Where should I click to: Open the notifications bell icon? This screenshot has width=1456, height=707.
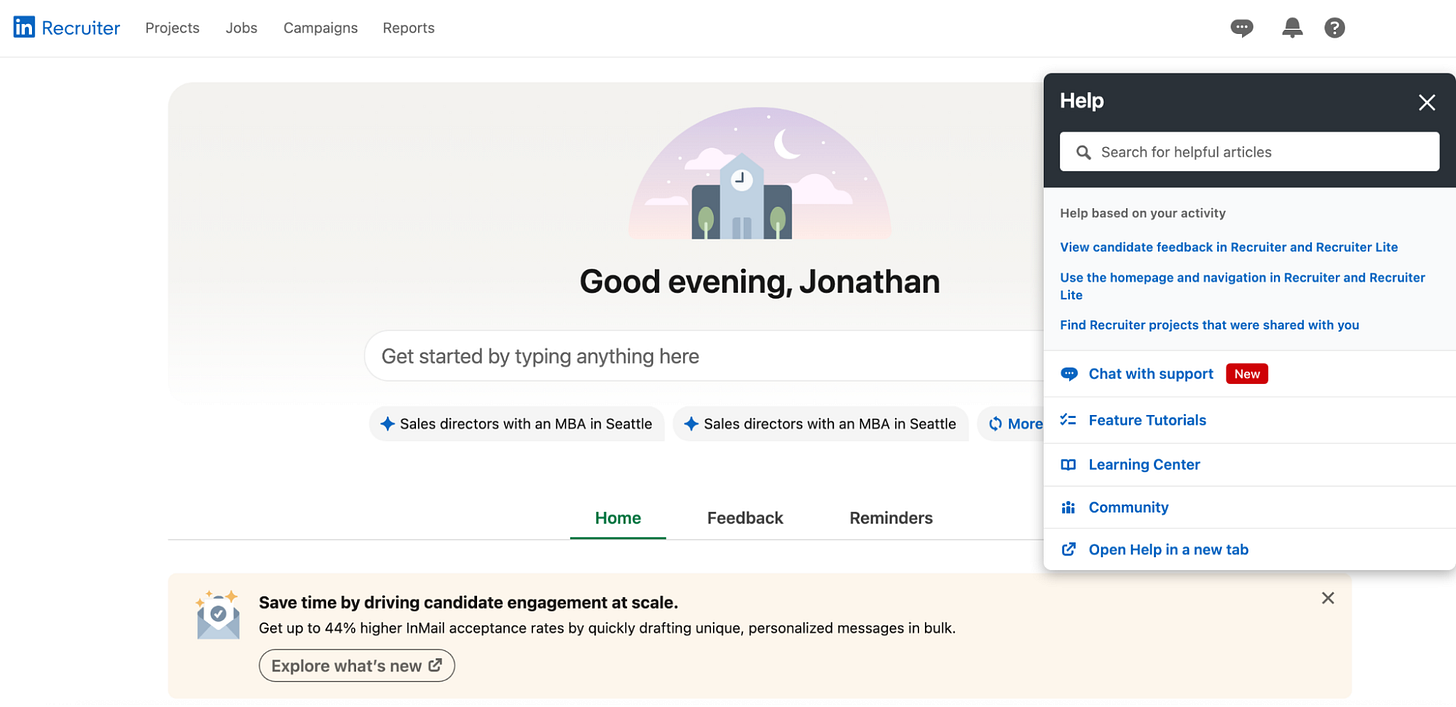click(1292, 28)
